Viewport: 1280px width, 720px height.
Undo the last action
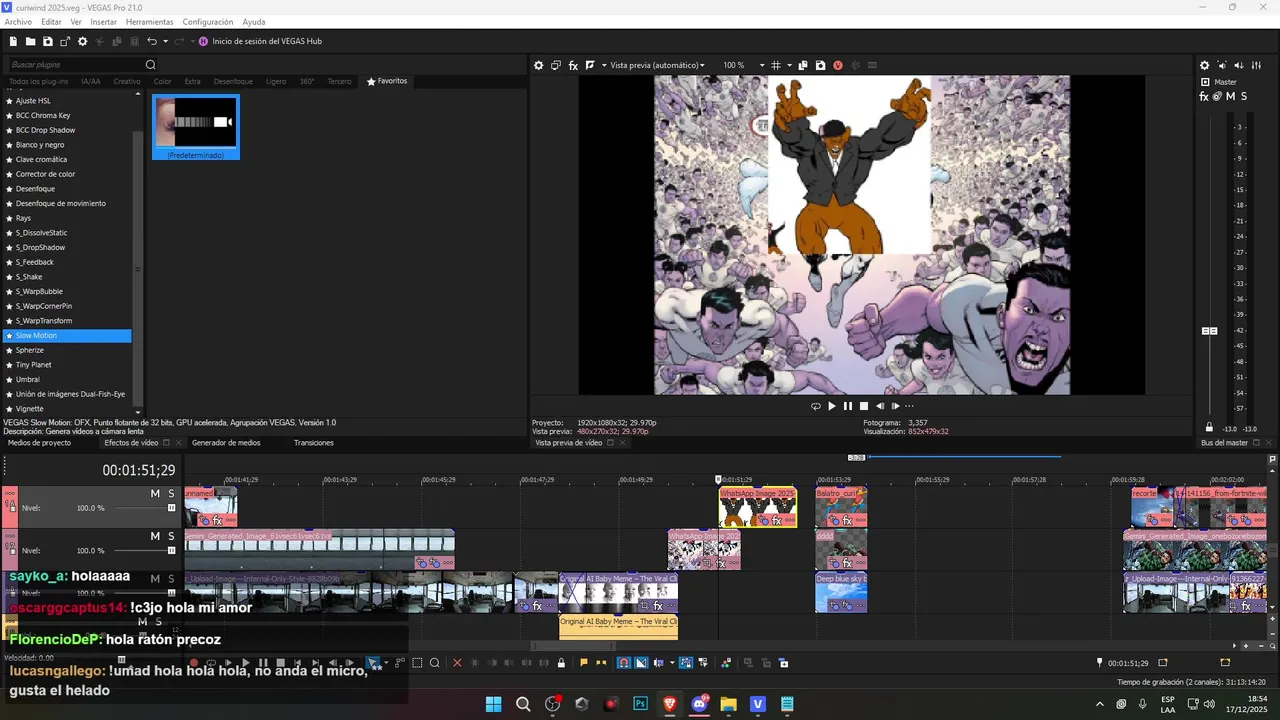tap(152, 41)
